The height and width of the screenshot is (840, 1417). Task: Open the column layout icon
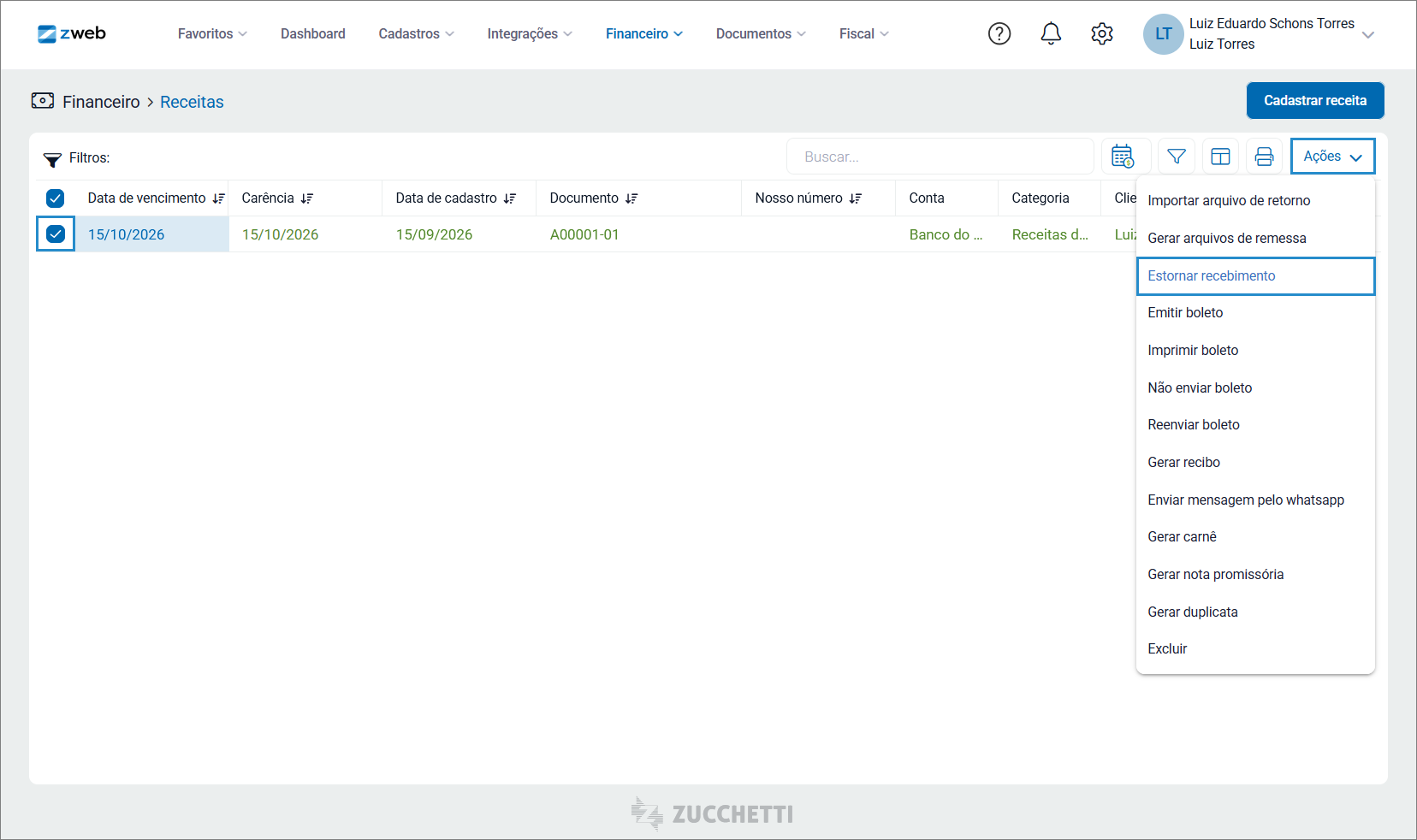tap(1220, 157)
